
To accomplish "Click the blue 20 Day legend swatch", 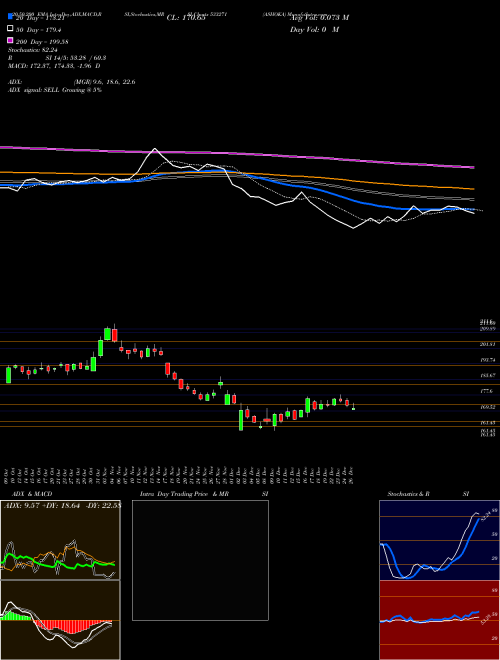I will 10,17.
